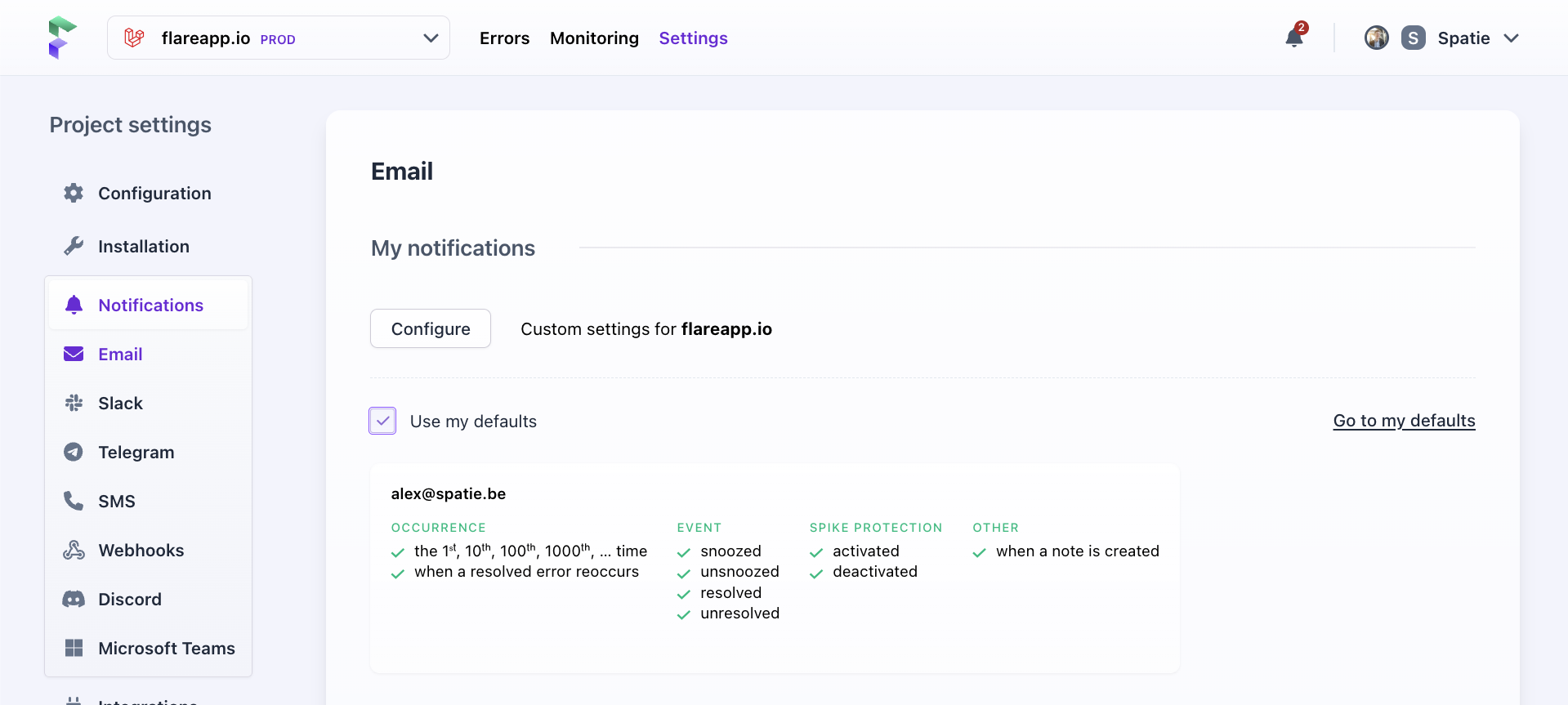Click the Configuration gear icon
This screenshot has height=705, width=1568.
pyautogui.click(x=74, y=193)
